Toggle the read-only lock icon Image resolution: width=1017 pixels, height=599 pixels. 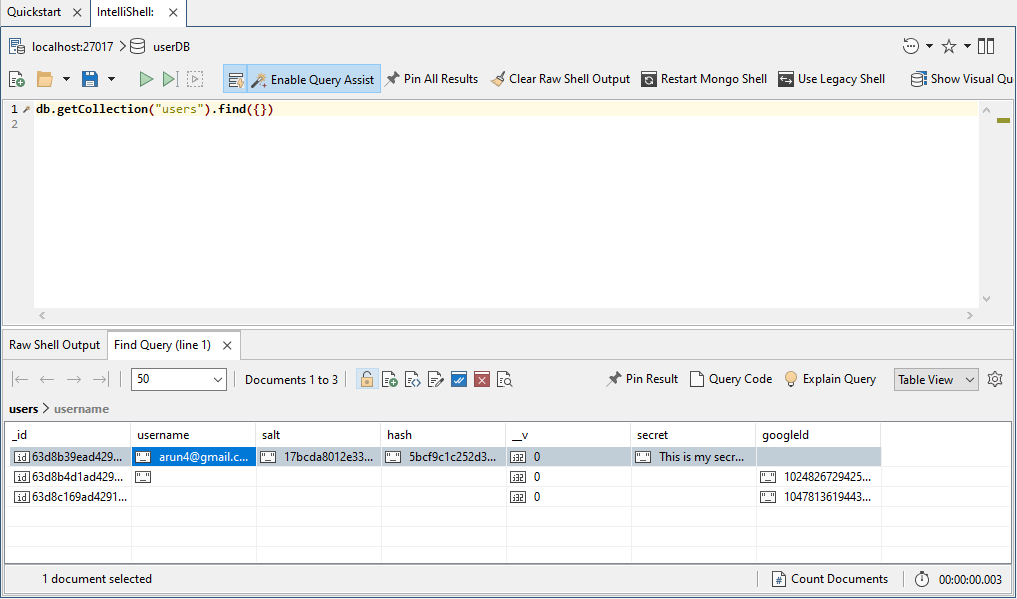coord(366,379)
